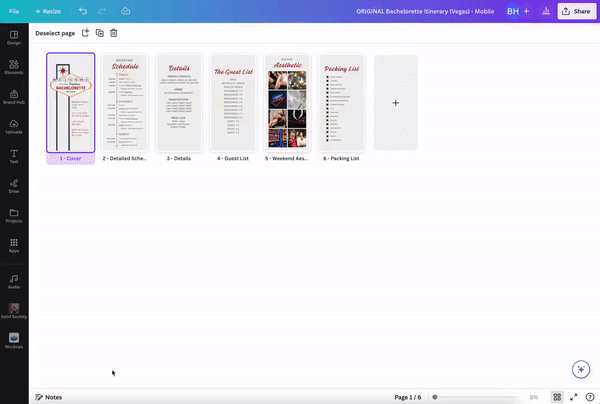Screen dimensions: 600x404
Task: Open the Brand Hub panel
Action: 14,94
